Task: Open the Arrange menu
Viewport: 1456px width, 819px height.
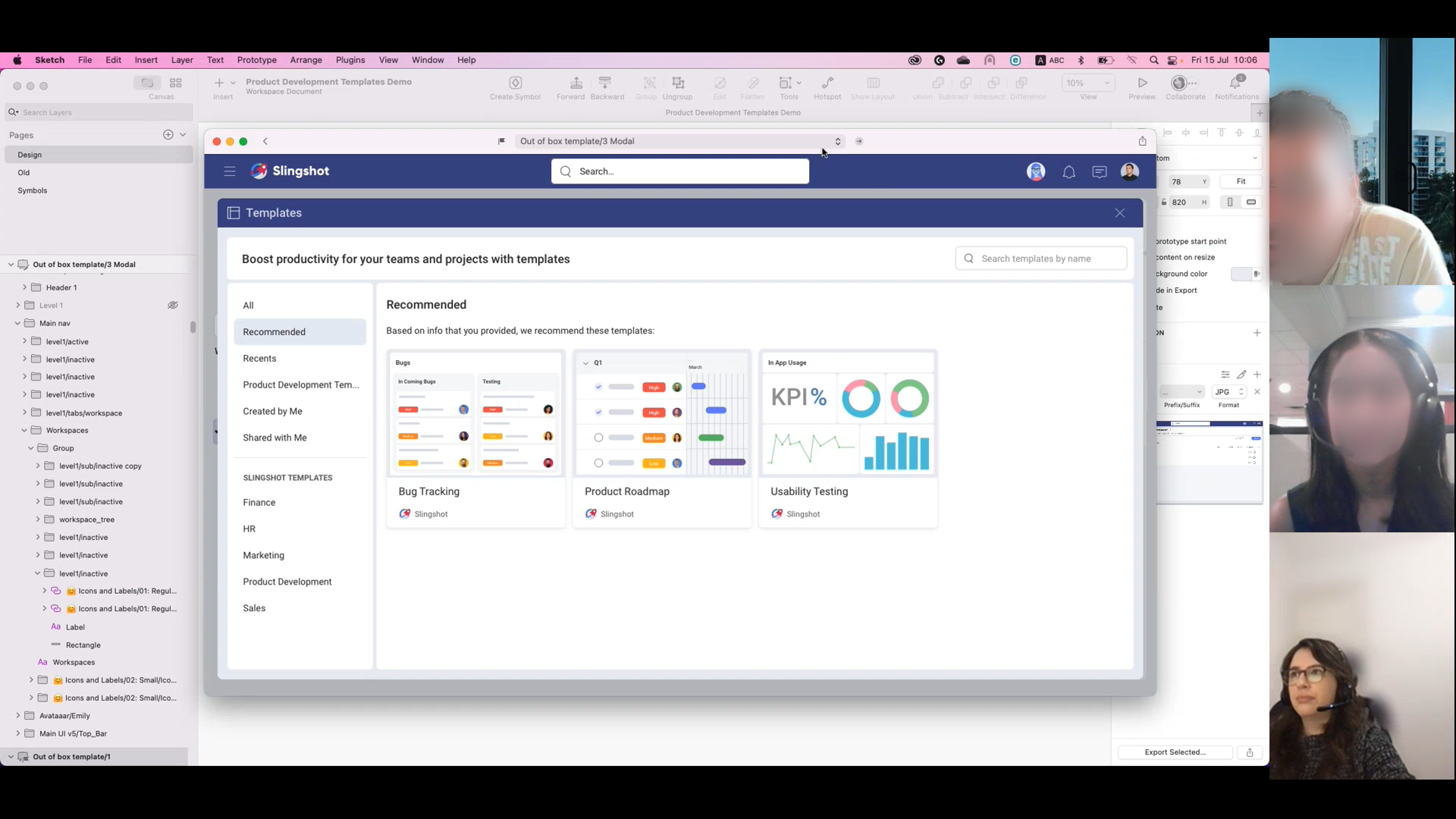Action: point(306,60)
